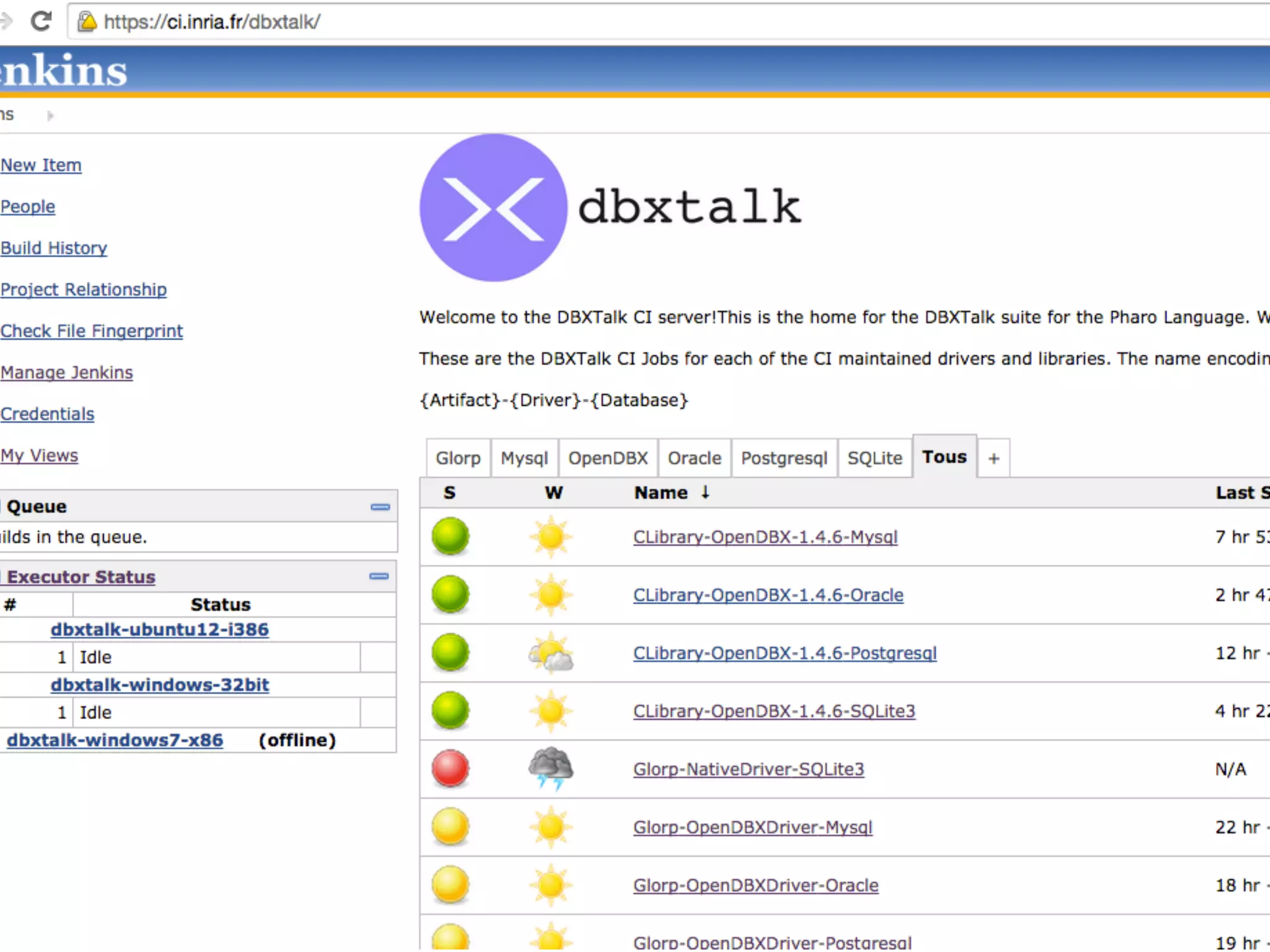Expand the breadcrumb arrow dropdown

coord(50,115)
